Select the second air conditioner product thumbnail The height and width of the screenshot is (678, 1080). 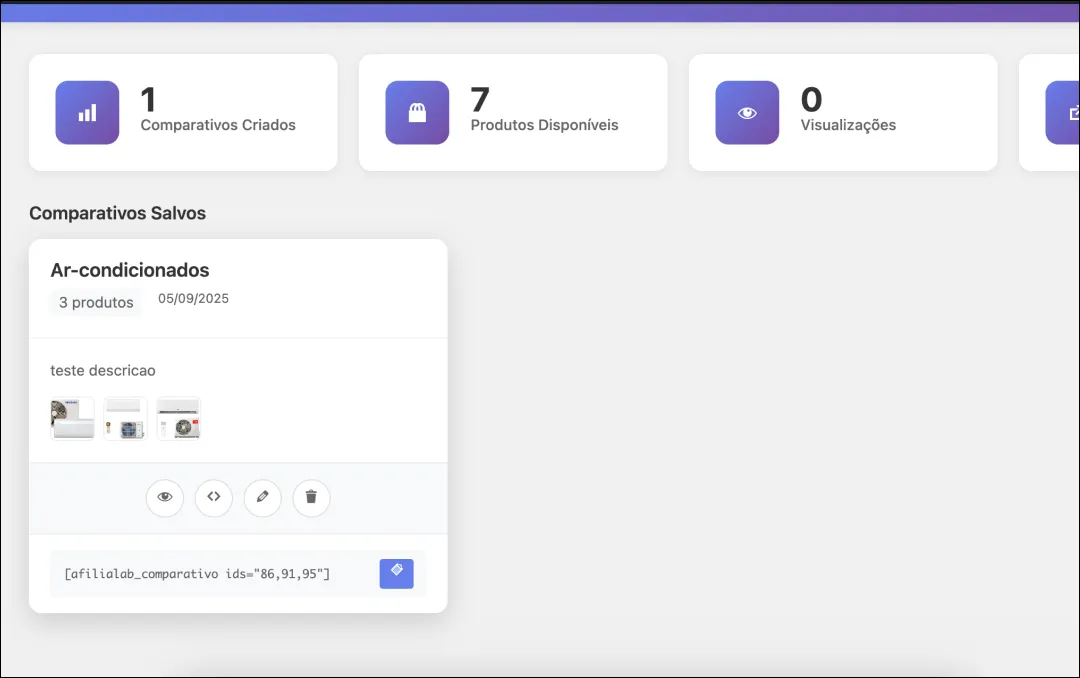click(x=126, y=419)
